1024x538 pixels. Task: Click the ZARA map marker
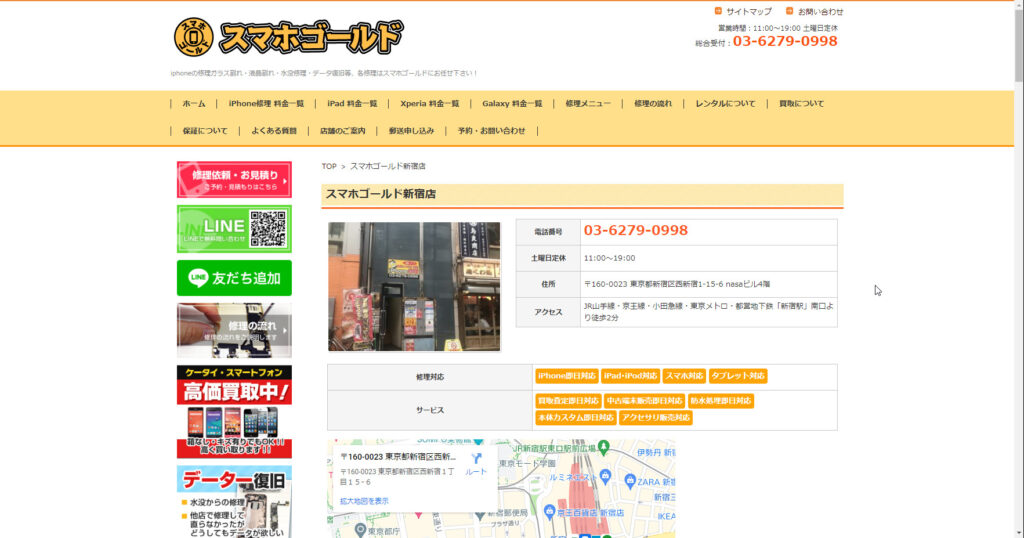[x=630, y=482]
